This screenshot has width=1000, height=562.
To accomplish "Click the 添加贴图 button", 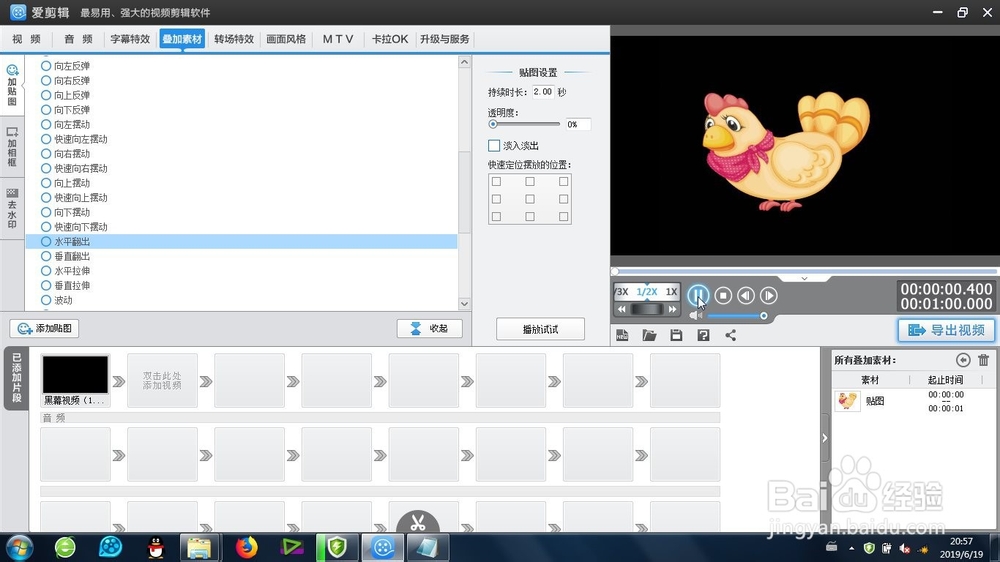I will [x=45, y=329].
